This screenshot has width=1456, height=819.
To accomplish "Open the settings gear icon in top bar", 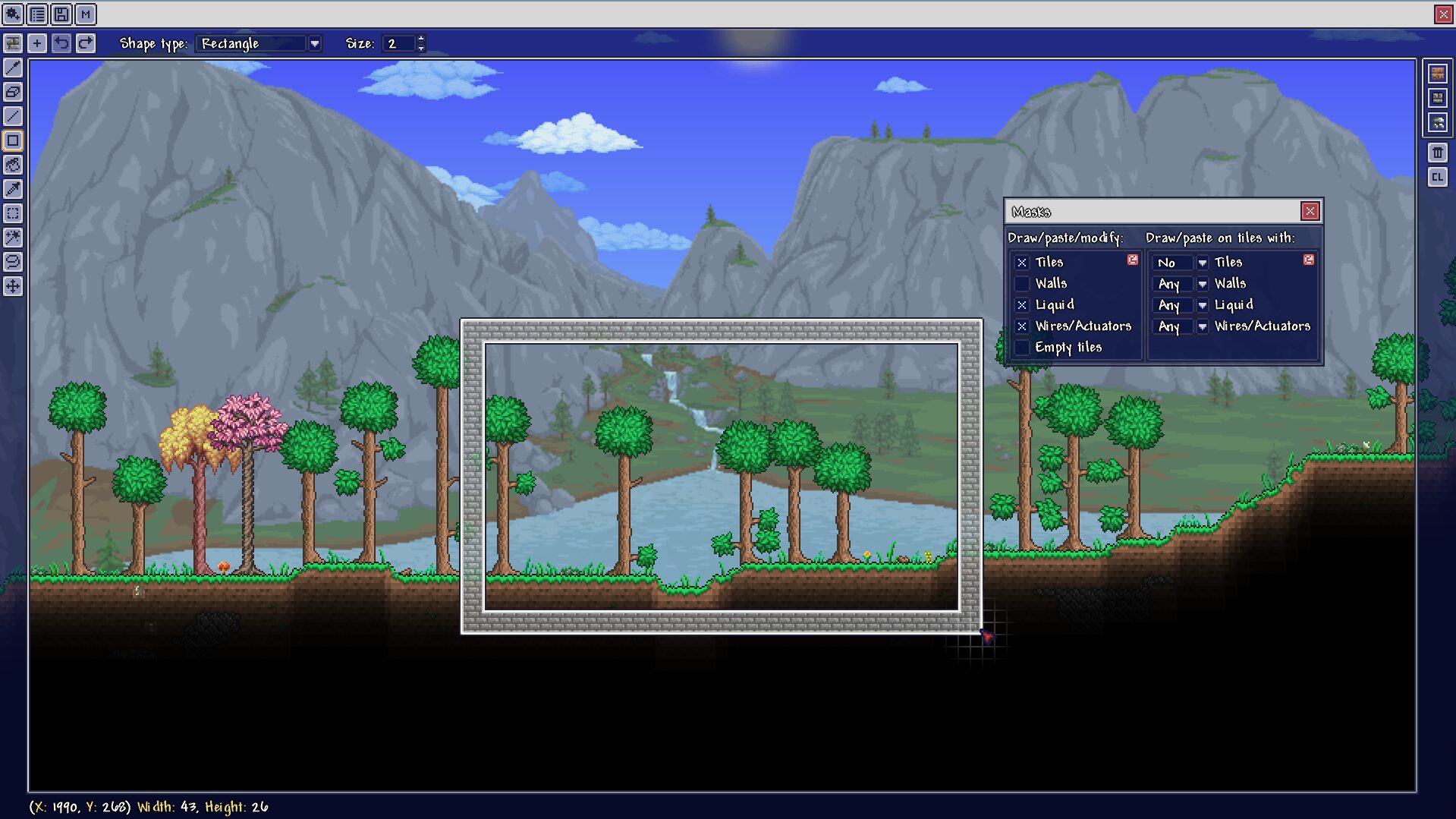I will (13, 14).
